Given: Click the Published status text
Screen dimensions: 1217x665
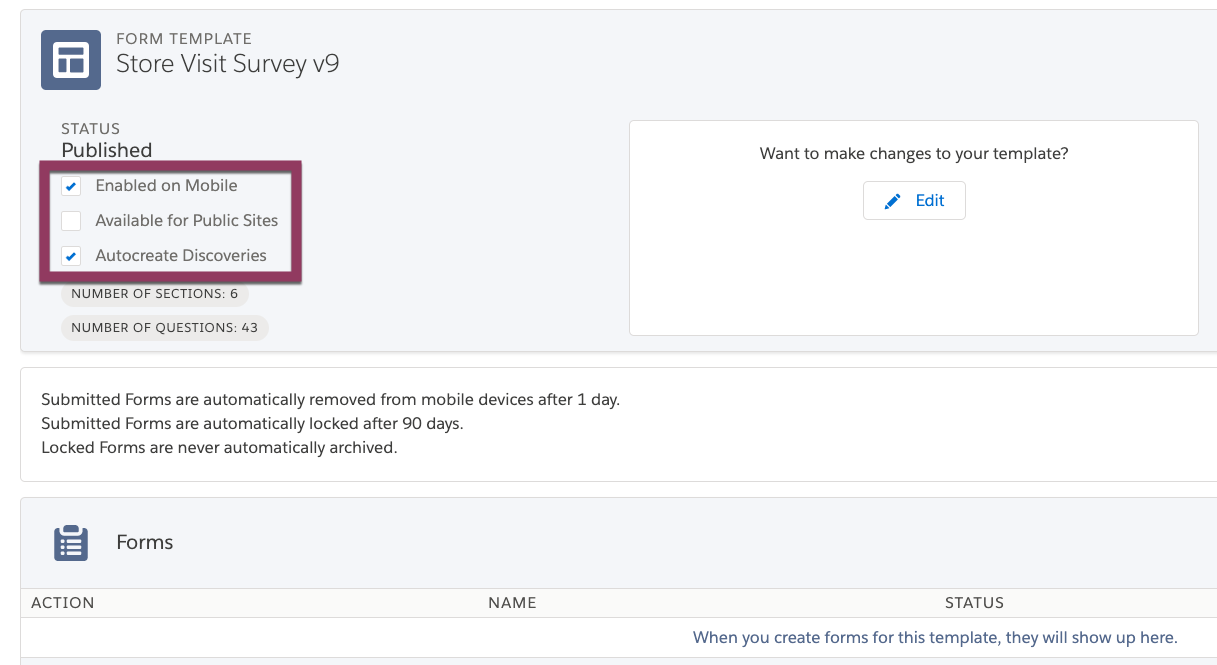Looking at the screenshot, I should [x=107, y=150].
